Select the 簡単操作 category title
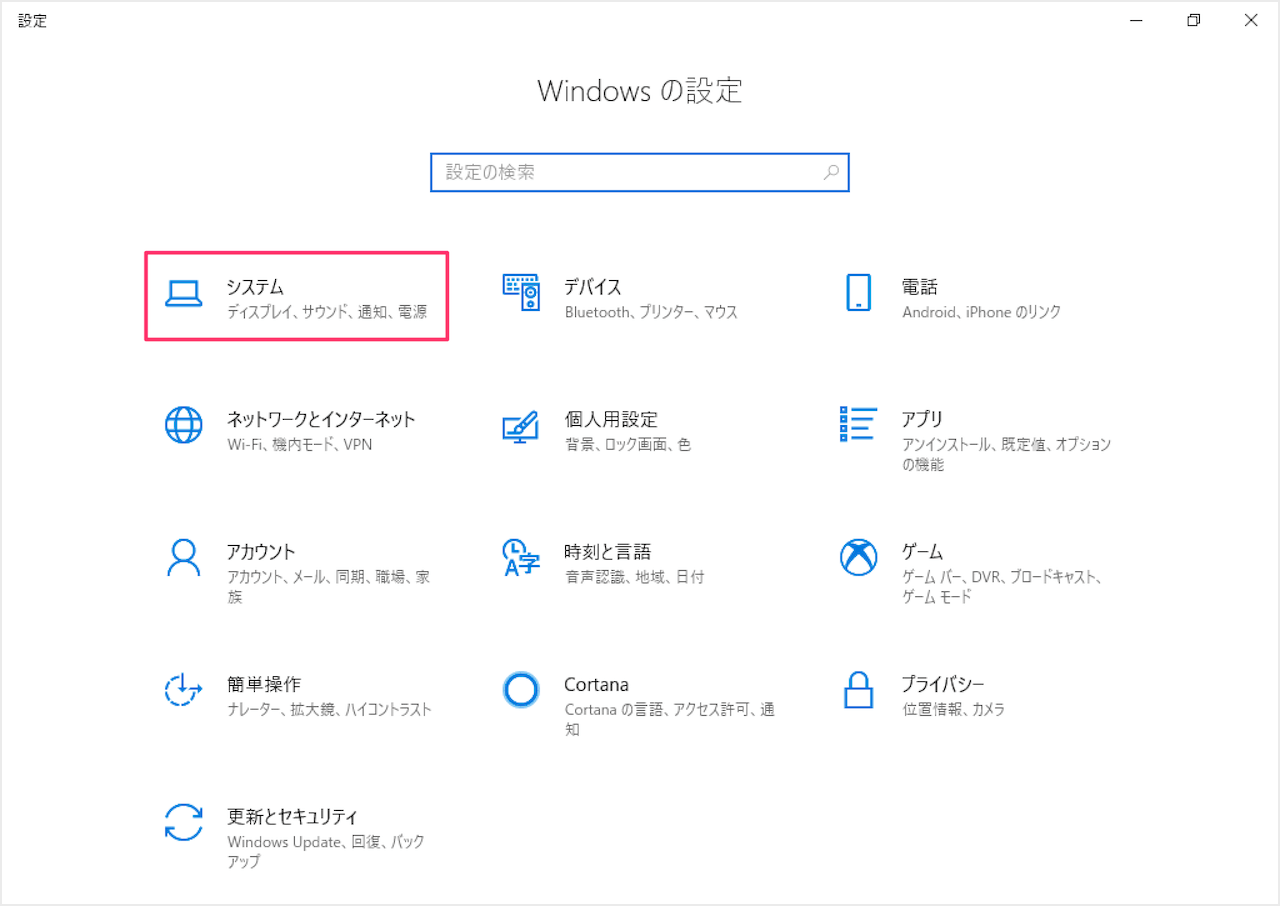 coord(264,684)
